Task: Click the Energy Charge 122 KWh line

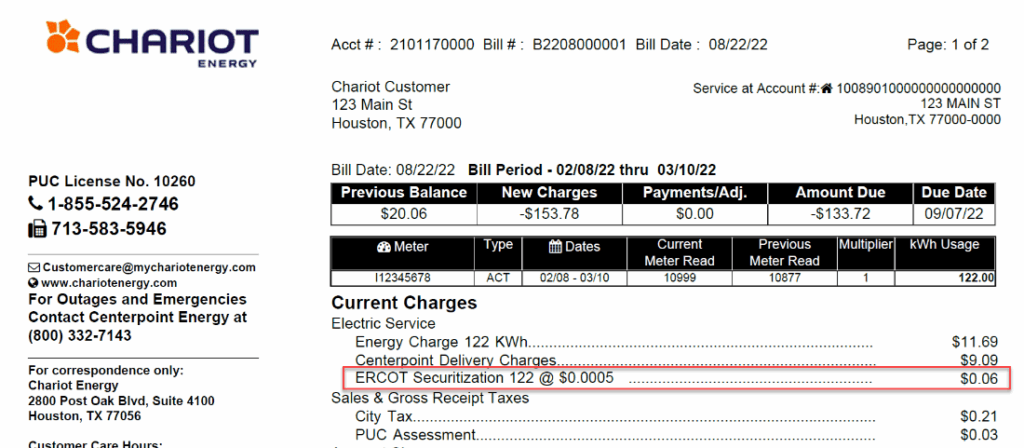Action: [441, 342]
